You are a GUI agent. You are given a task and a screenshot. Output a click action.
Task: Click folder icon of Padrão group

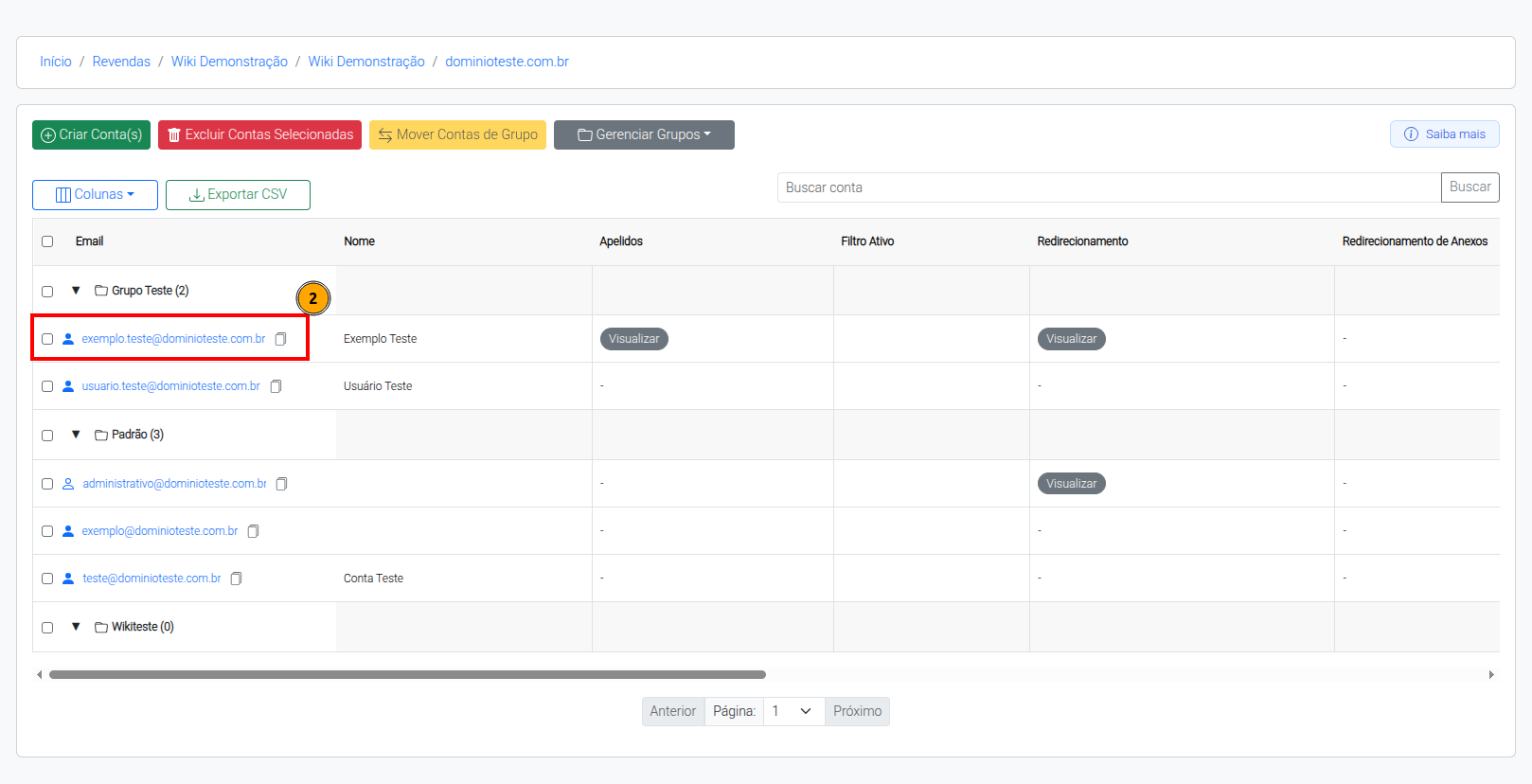[x=101, y=435]
